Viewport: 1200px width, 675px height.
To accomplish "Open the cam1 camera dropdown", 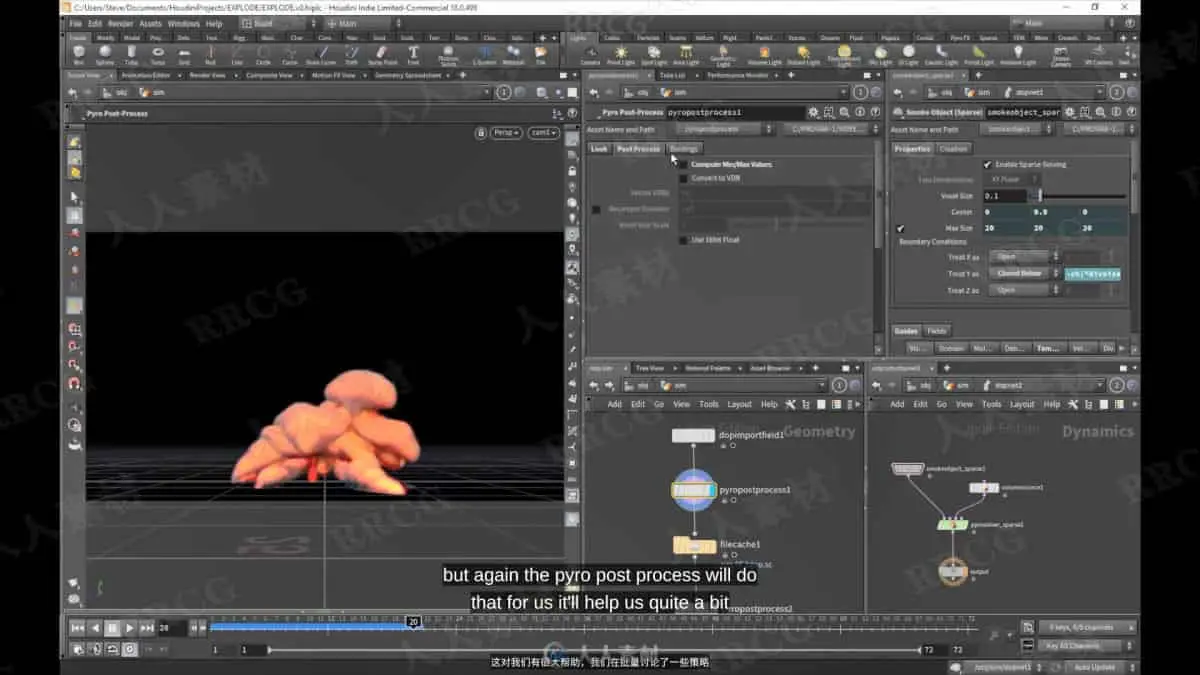I will pos(544,132).
